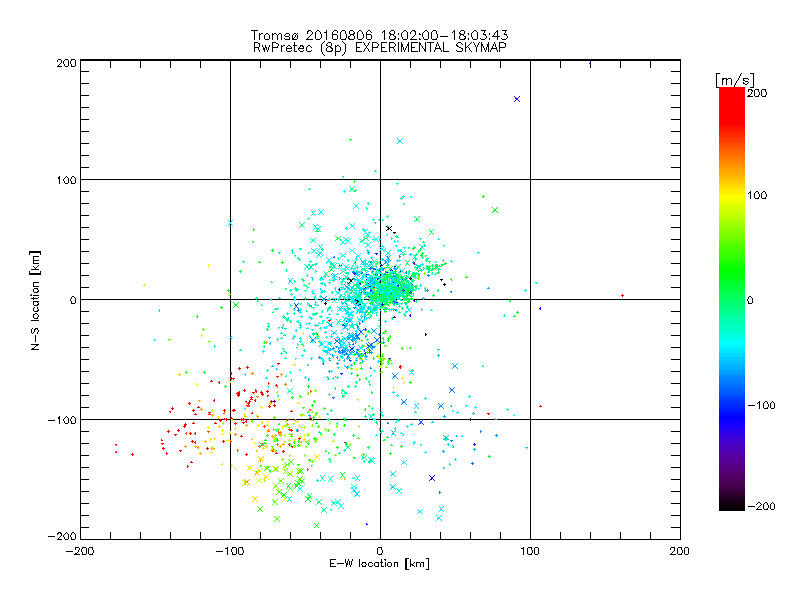Click the black bottom end of the colorbar

(732, 505)
